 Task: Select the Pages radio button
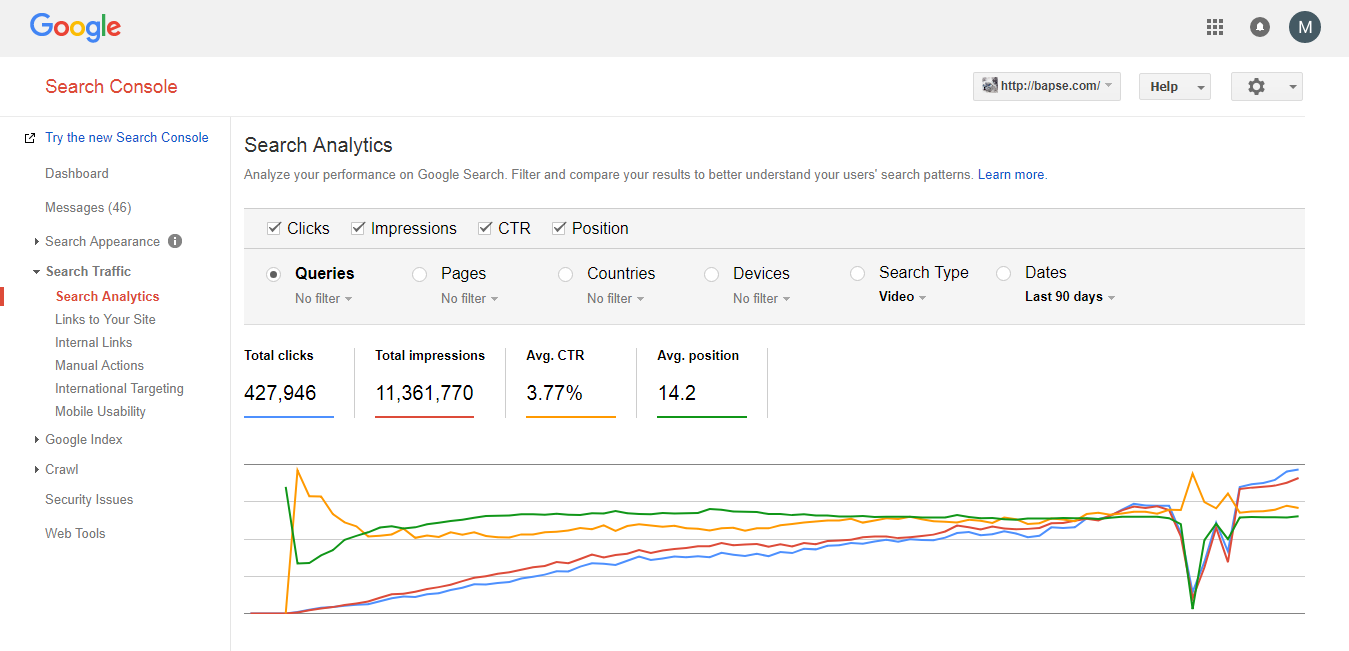420,274
